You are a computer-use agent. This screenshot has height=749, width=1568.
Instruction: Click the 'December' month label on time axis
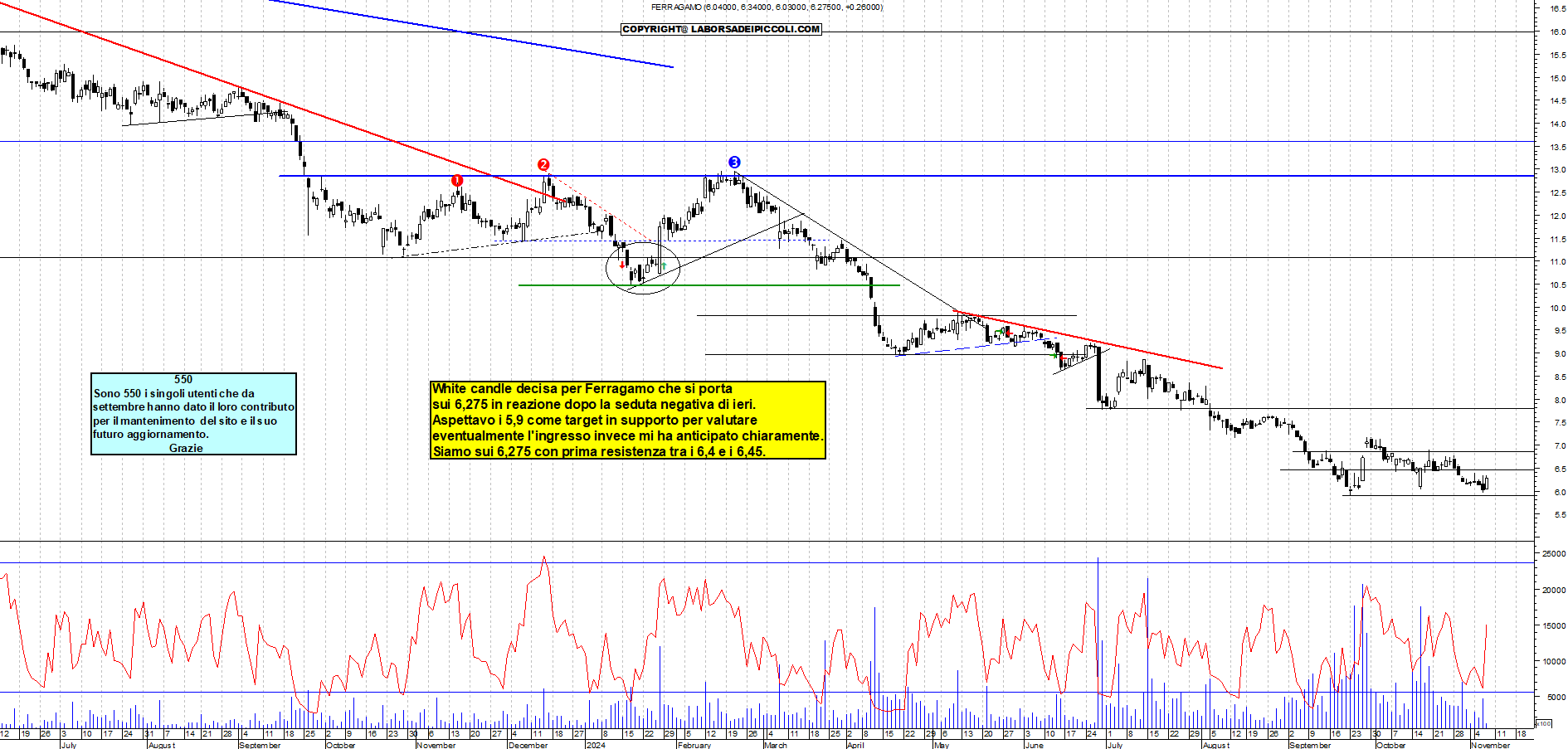point(528,745)
